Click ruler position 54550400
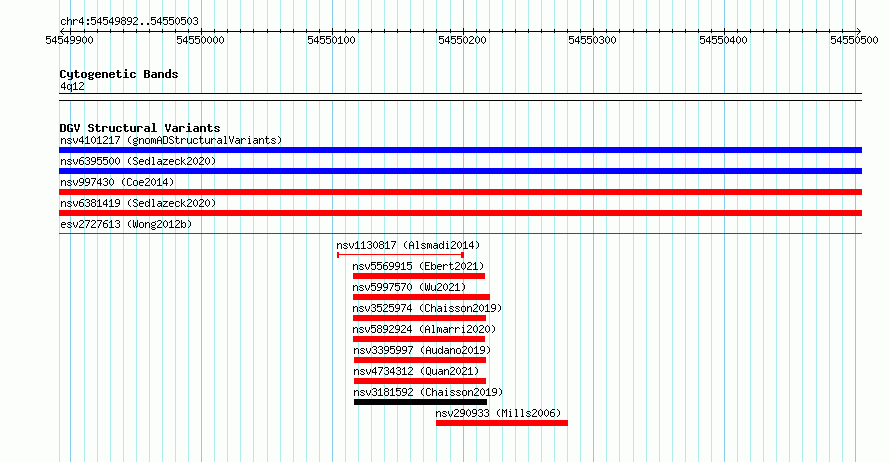 click(x=724, y=40)
